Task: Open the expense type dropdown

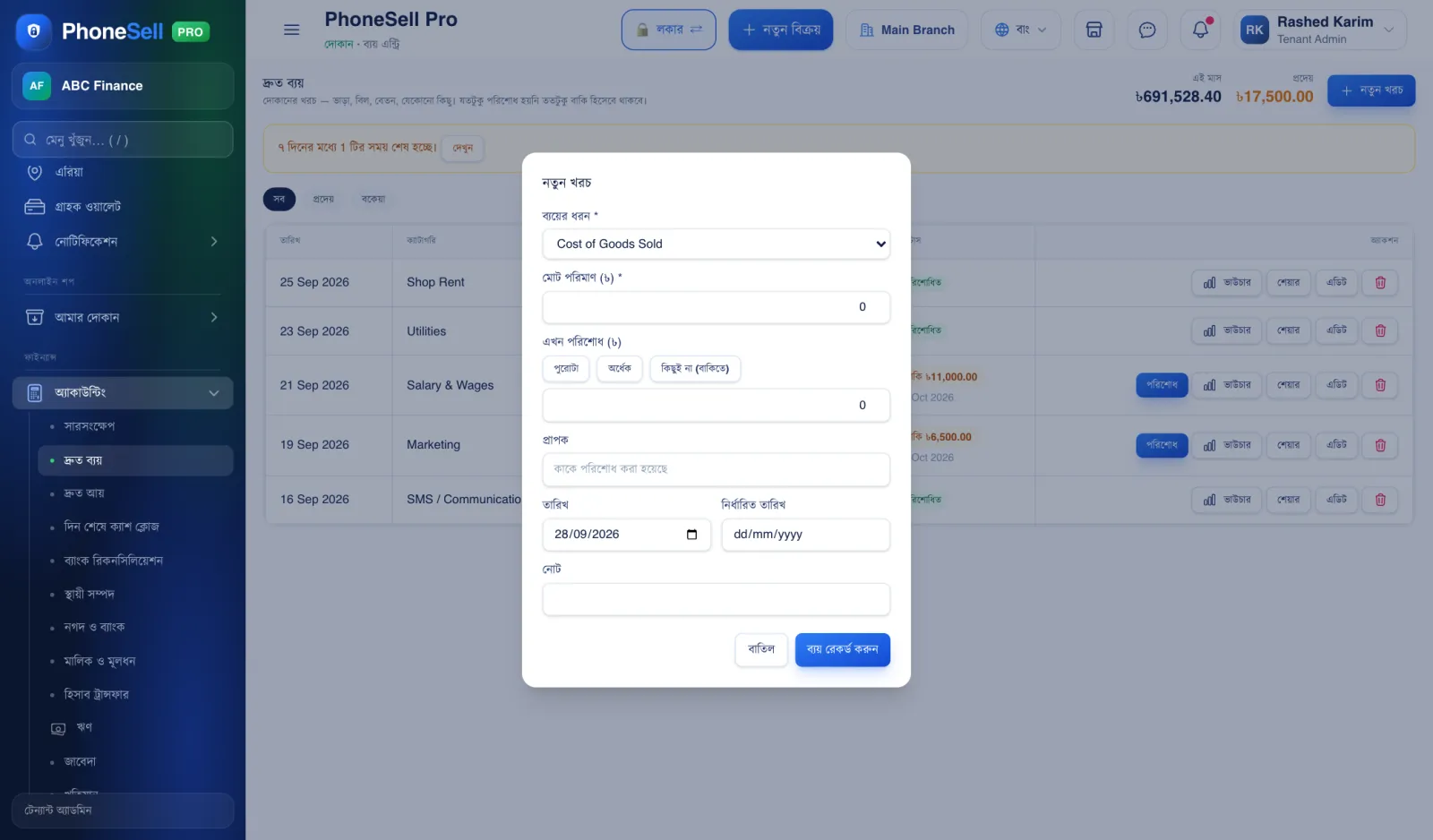Action: 716,244
